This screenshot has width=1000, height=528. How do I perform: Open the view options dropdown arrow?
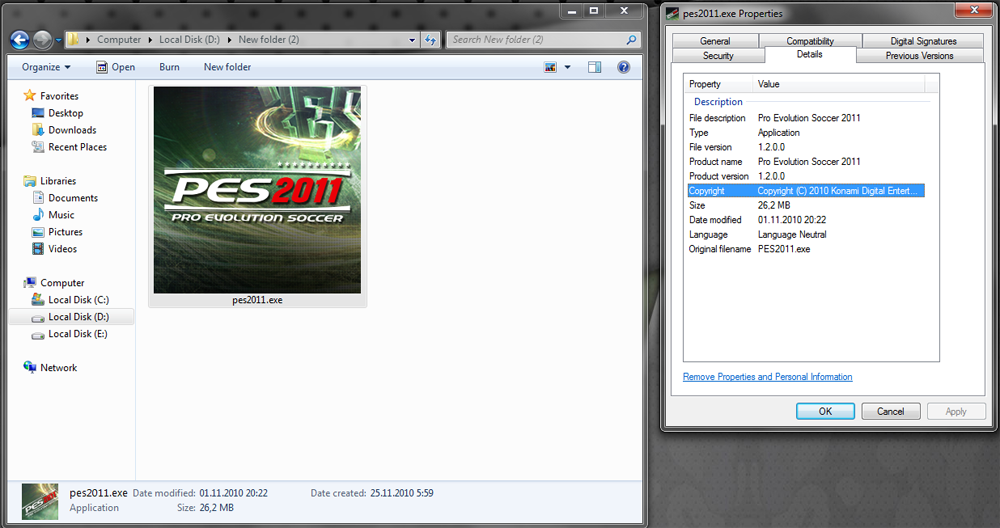(568, 67)
